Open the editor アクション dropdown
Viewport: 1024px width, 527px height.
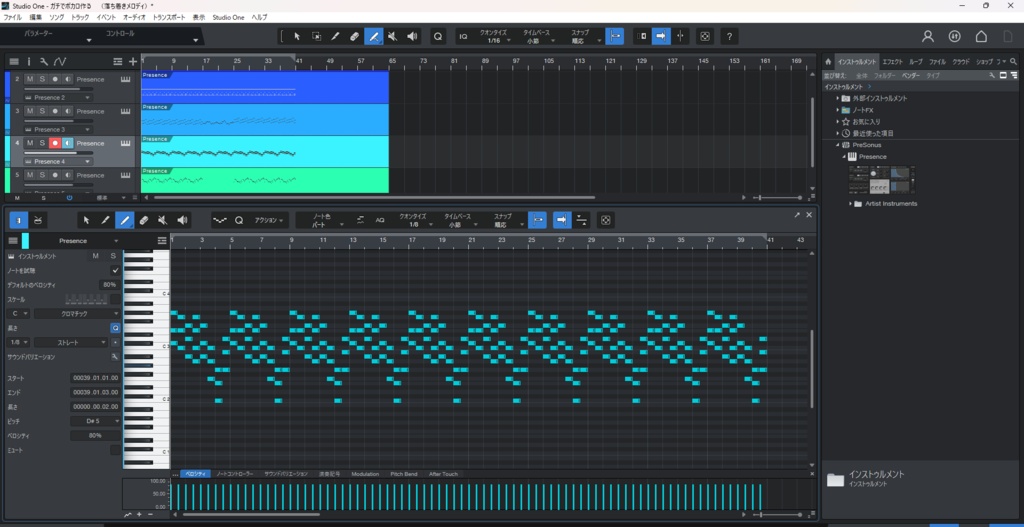tap(269, 220)
